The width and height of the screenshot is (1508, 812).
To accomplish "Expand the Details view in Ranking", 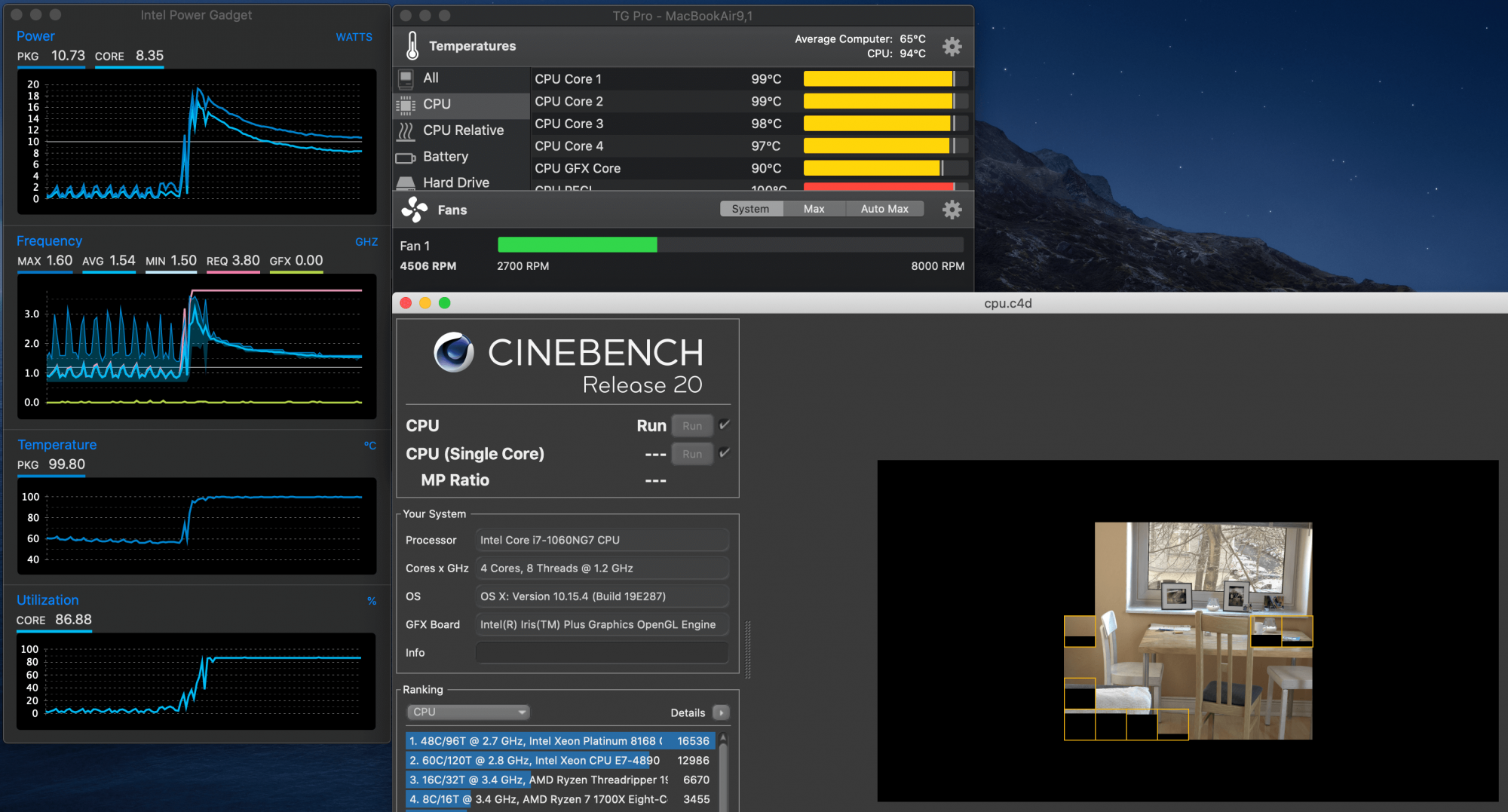I will 720,712.
